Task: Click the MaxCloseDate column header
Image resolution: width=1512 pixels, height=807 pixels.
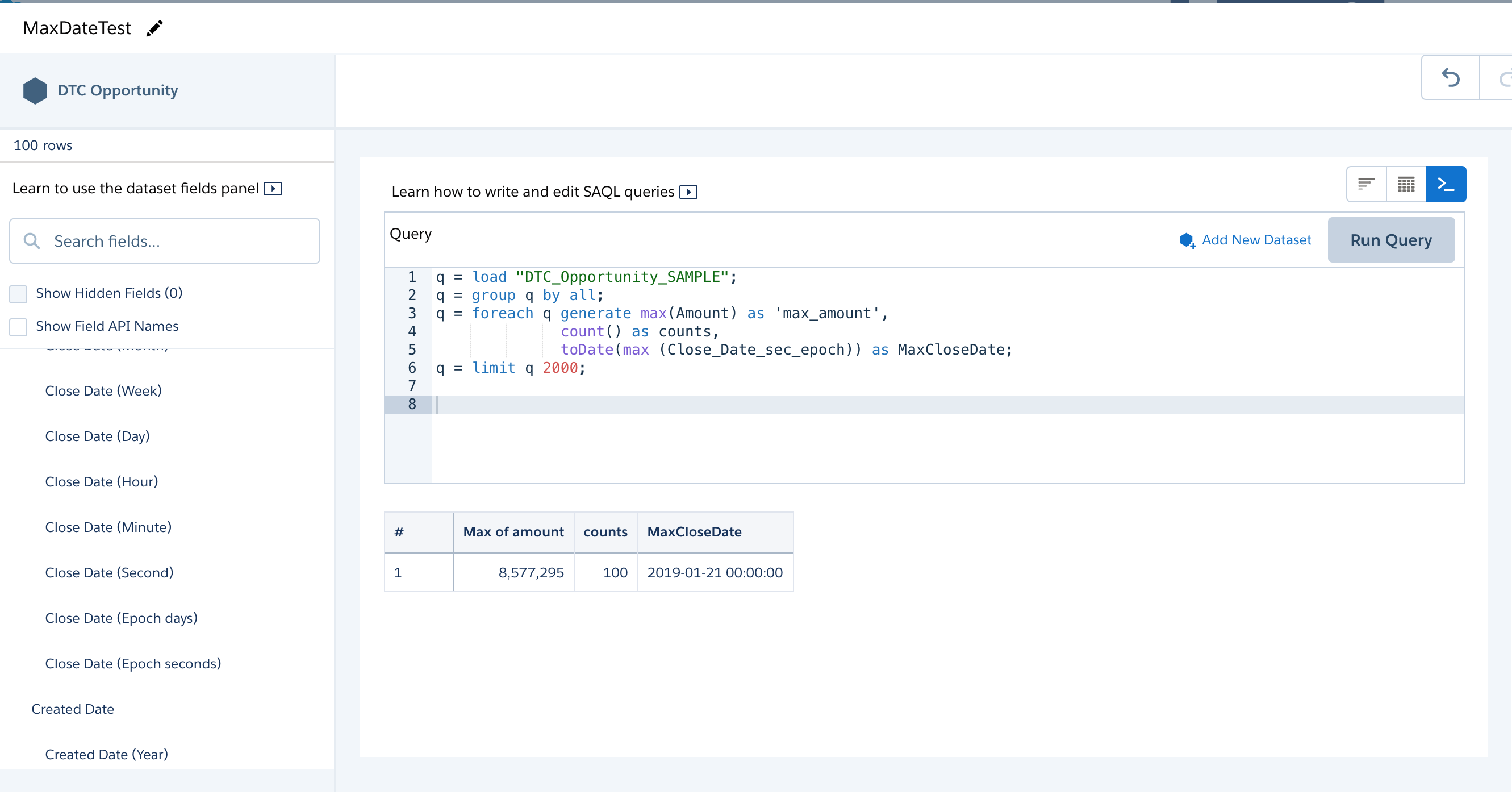Action: (x=716, y=531)
